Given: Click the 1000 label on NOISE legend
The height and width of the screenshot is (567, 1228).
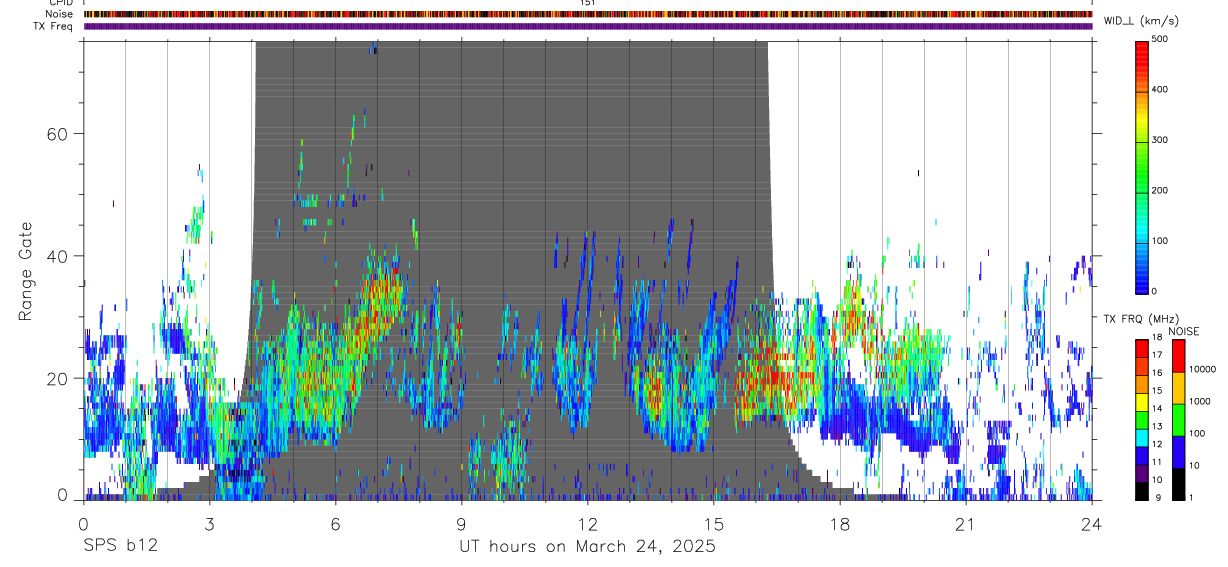Looking at the screenshot, I should (1200, 402).
